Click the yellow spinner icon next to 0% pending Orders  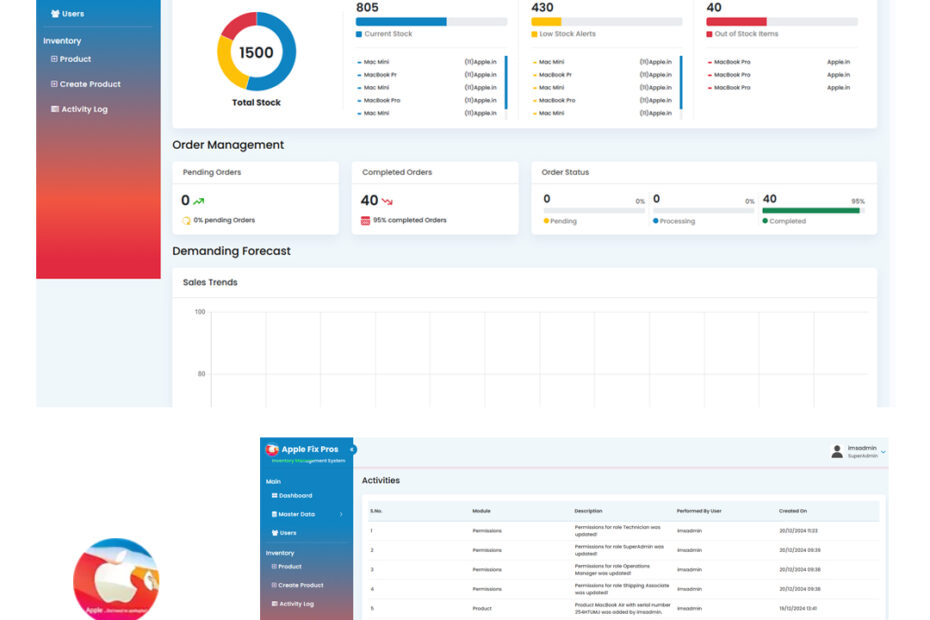click(186, 220)
